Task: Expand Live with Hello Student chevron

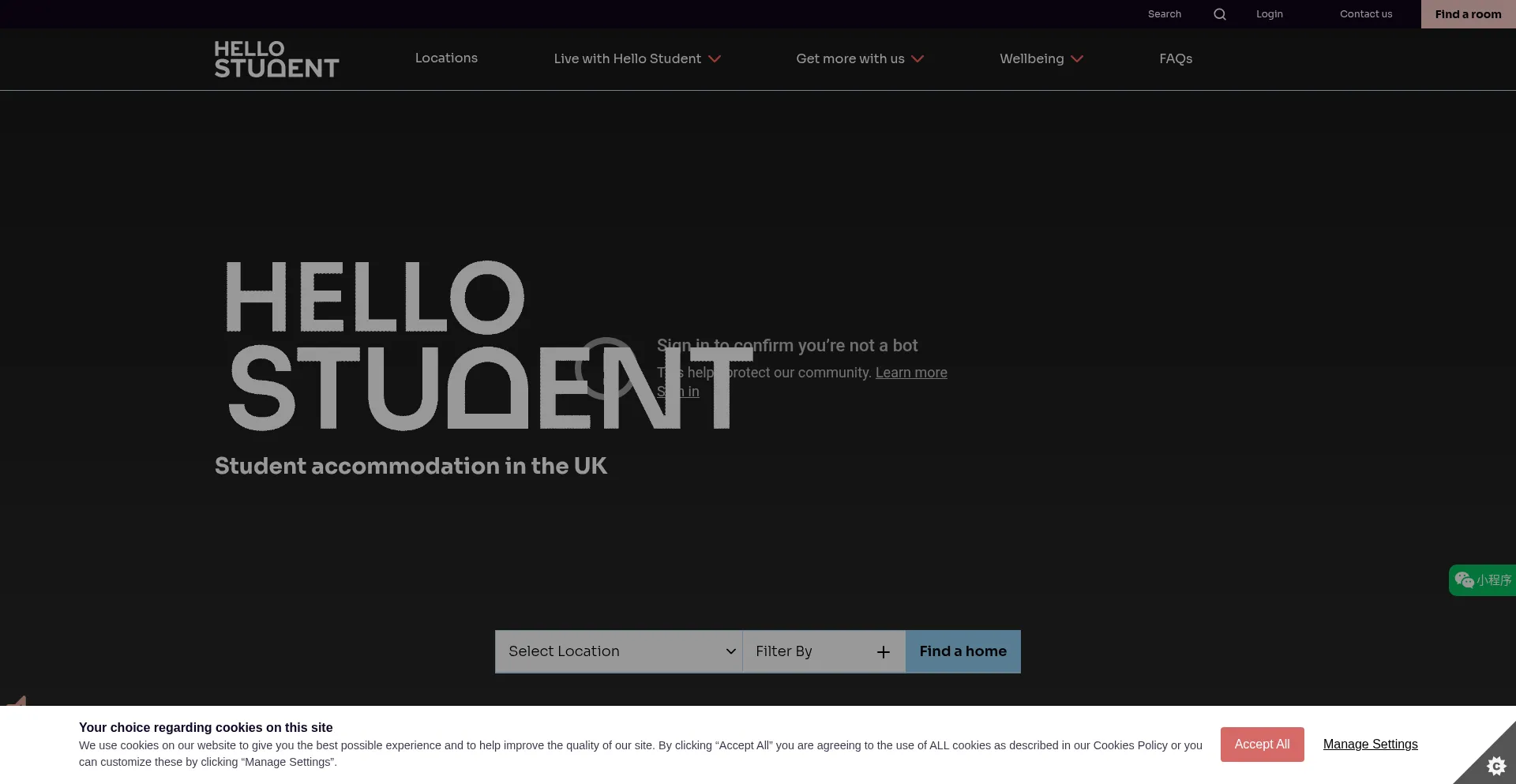Action: [x=715, y=59]
